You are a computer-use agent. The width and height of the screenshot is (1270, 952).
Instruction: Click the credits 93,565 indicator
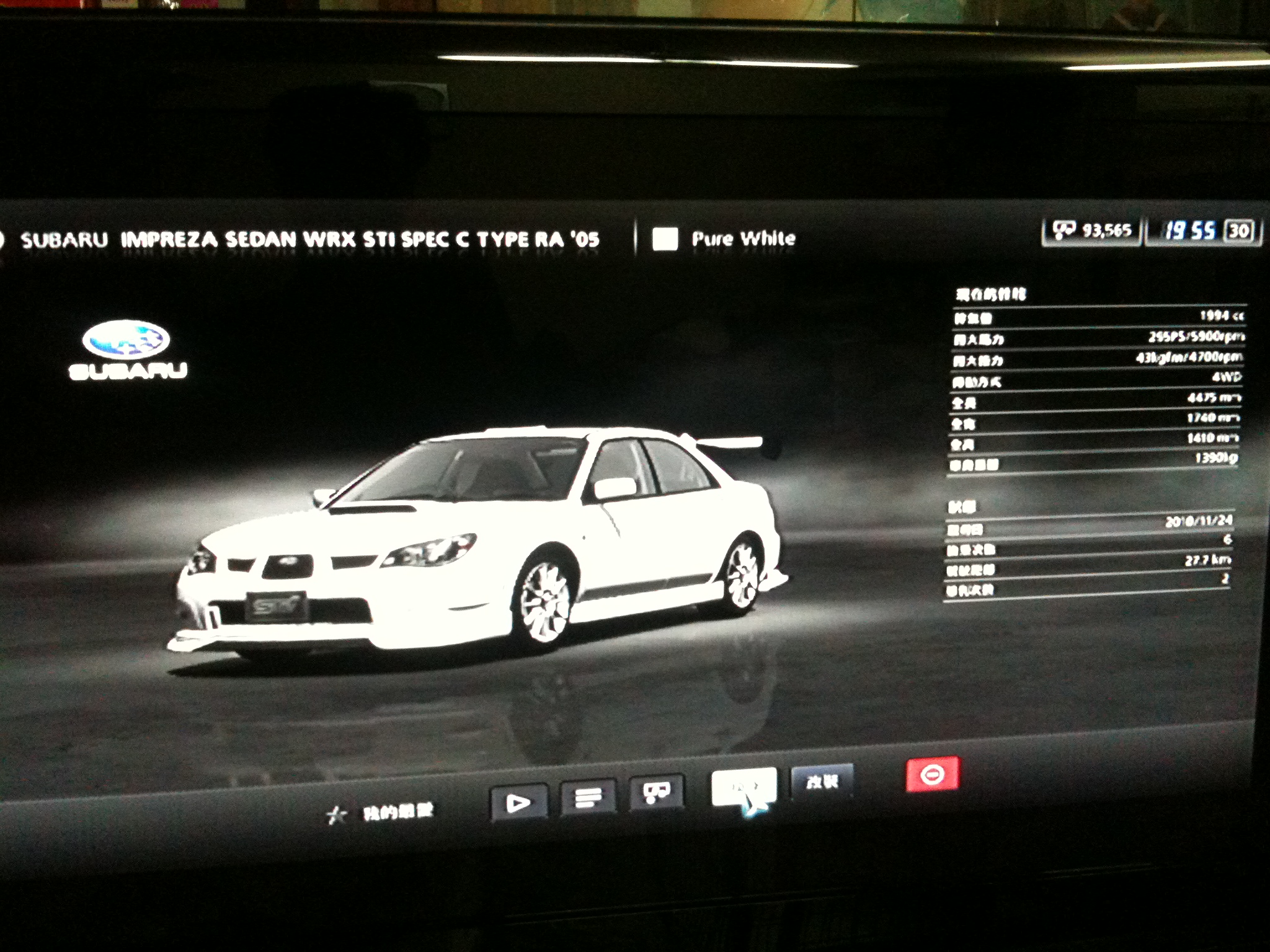pyautogui.click(x=1091, y=231)
